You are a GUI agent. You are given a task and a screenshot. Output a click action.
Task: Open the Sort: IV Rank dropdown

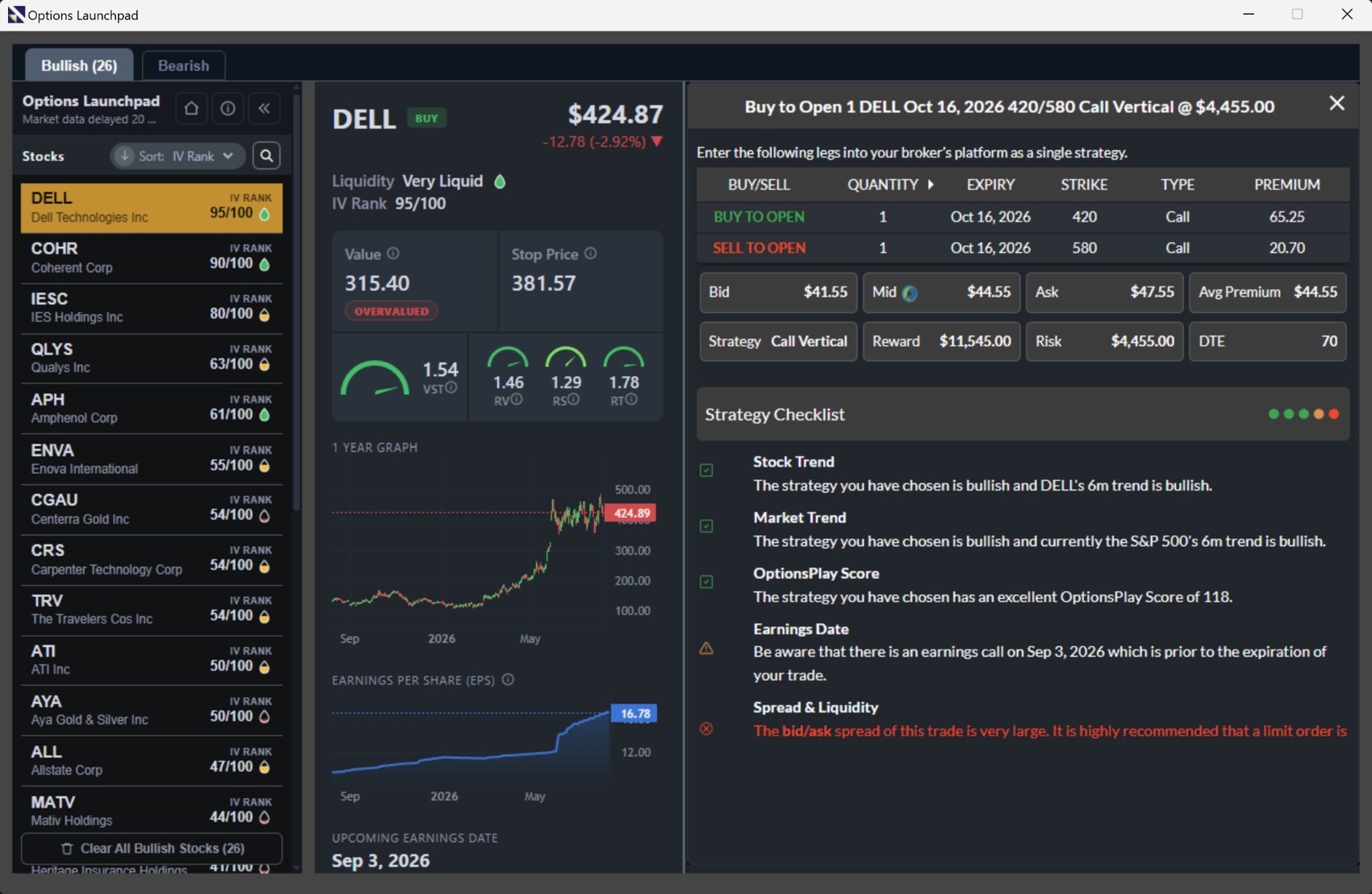click(177, 156)
